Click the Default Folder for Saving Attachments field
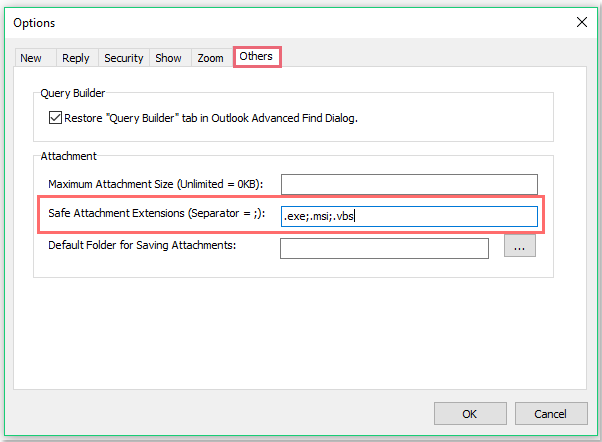The image size is (602, 442). [384, 248]
